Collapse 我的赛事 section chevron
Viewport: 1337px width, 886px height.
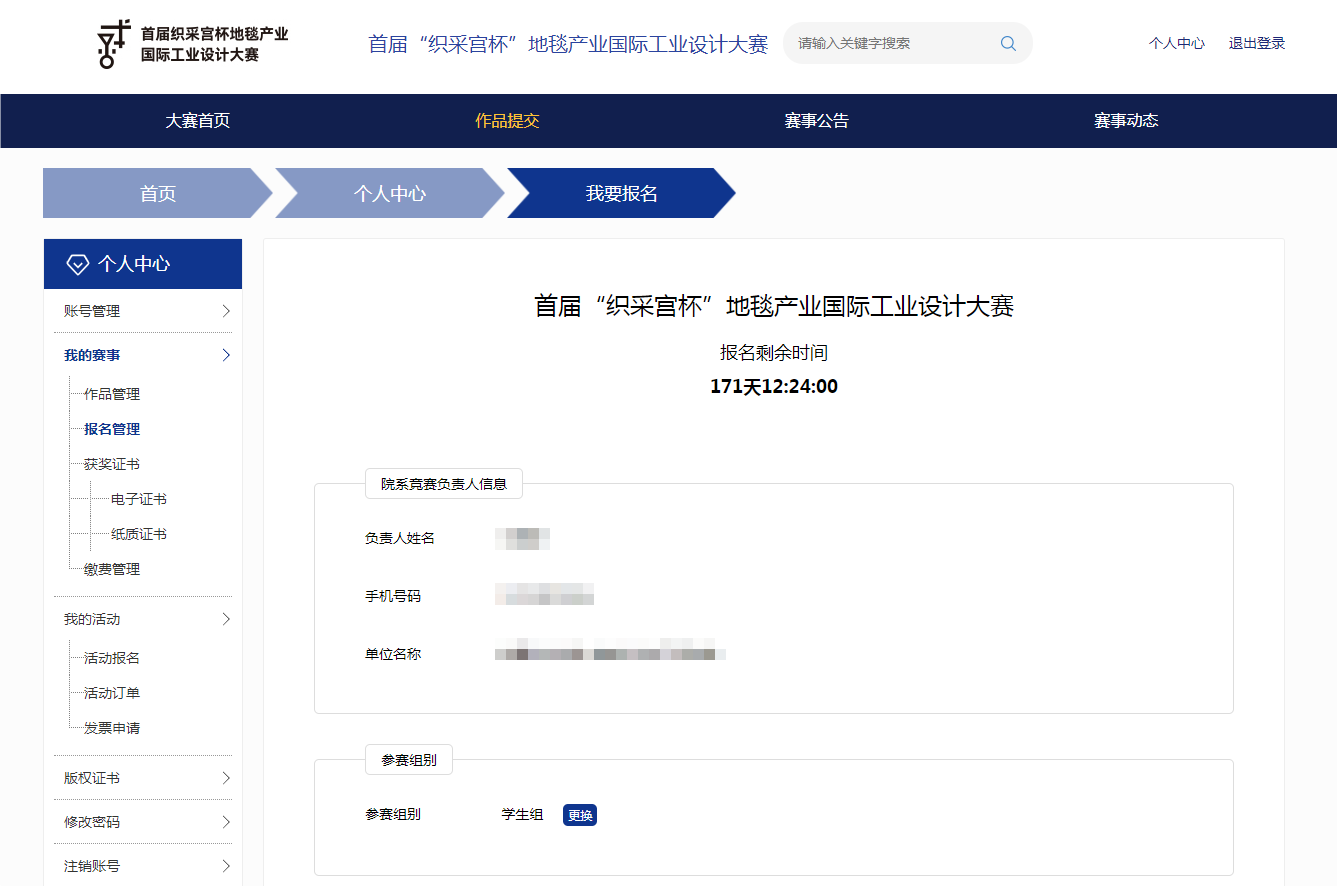click(226, 355)
